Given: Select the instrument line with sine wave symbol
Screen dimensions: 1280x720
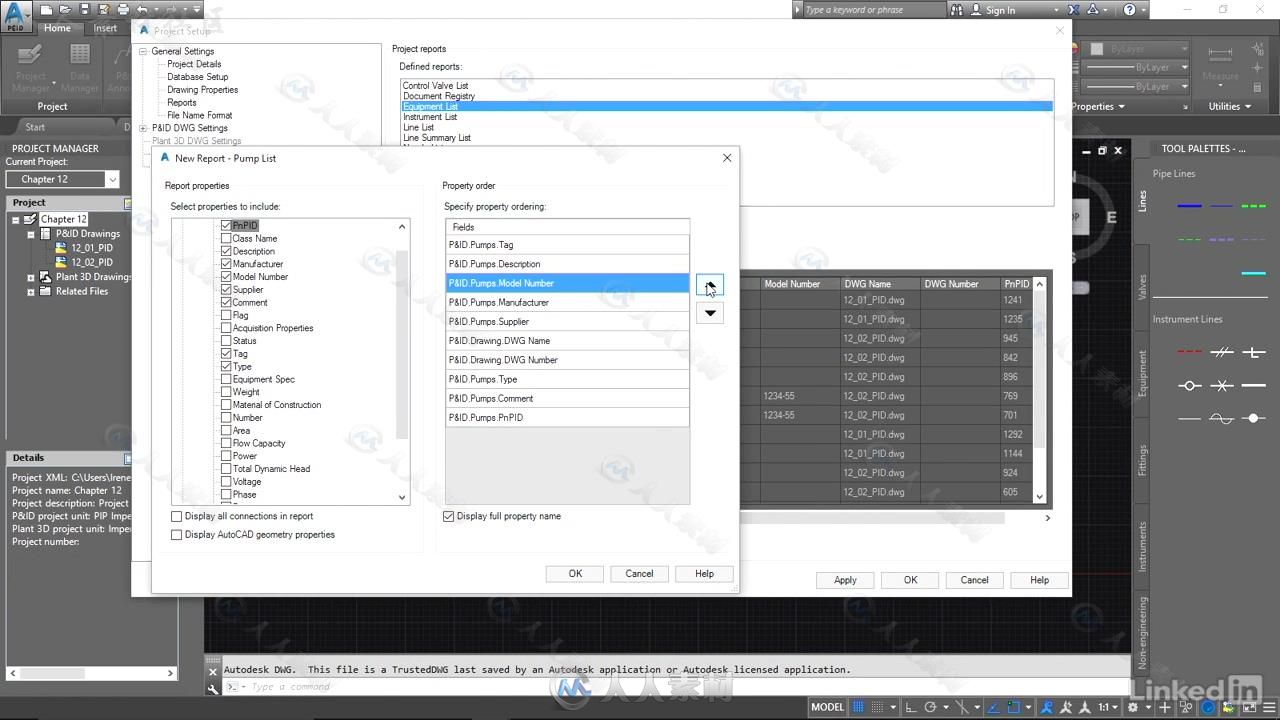Looking at the screenshot, I should 1222,419.
